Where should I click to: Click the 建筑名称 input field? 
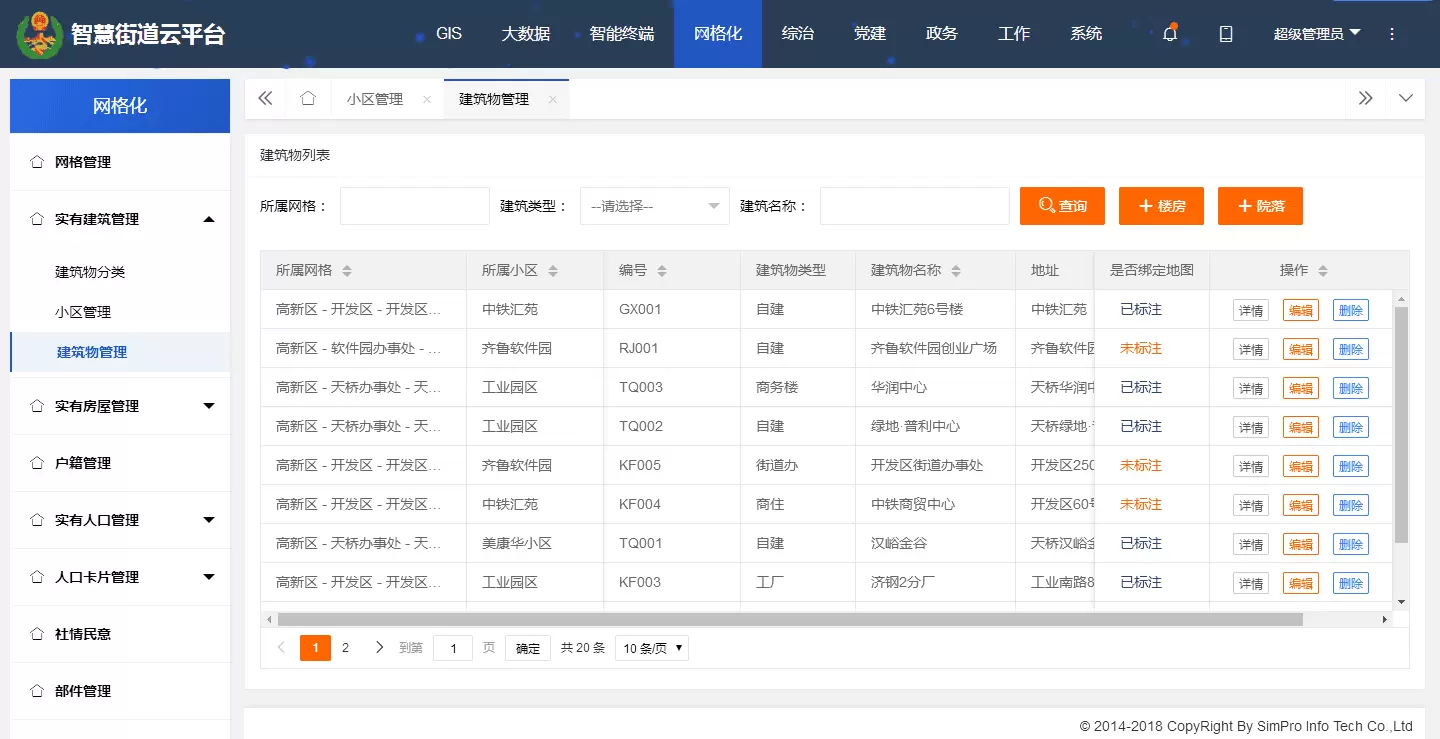pyautogui.click(x=914, y=206)
